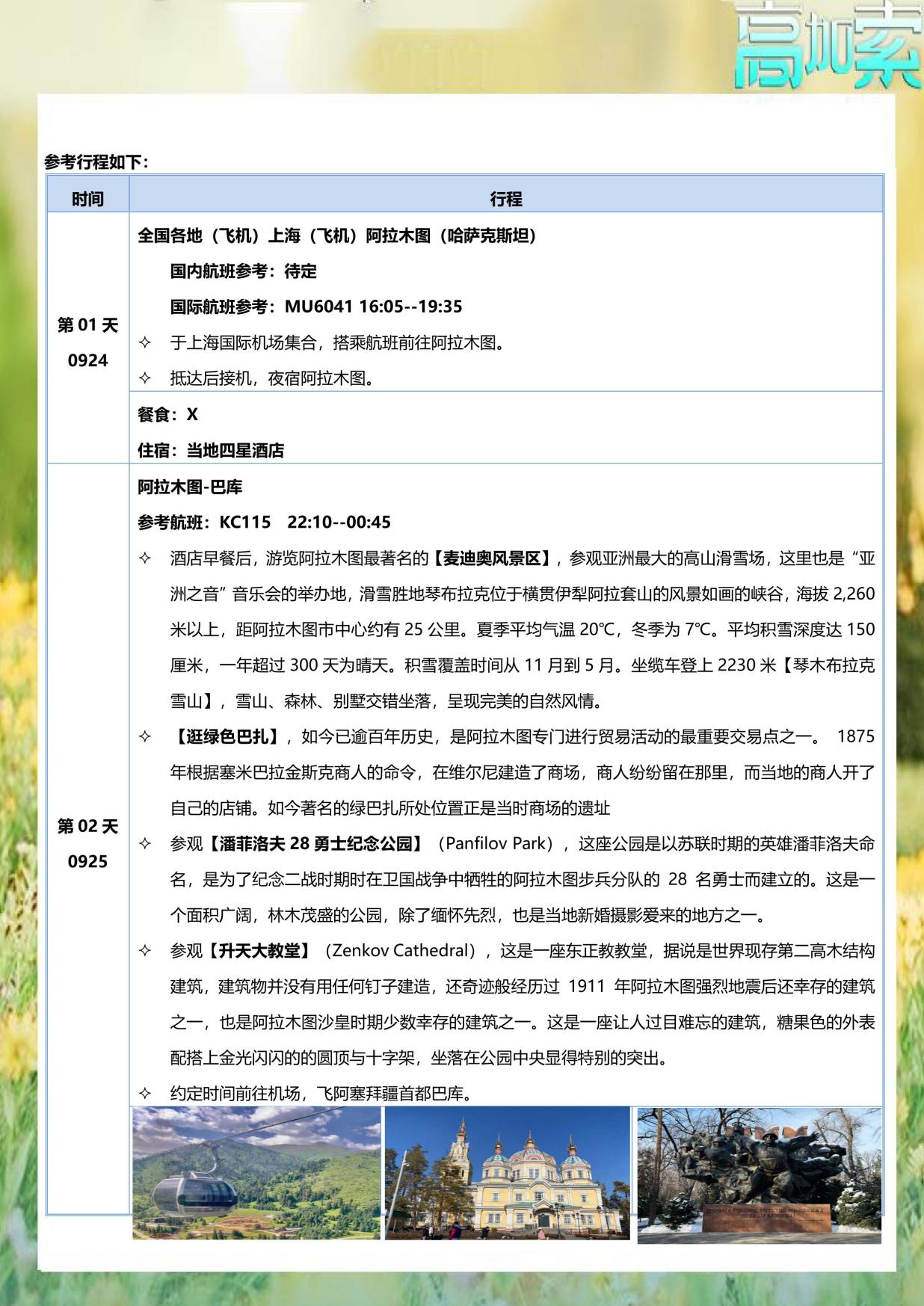This screenshot has width=924, height=1306.
Task: Open the Panfilov soldiers monument photo
Action: 759,1174
